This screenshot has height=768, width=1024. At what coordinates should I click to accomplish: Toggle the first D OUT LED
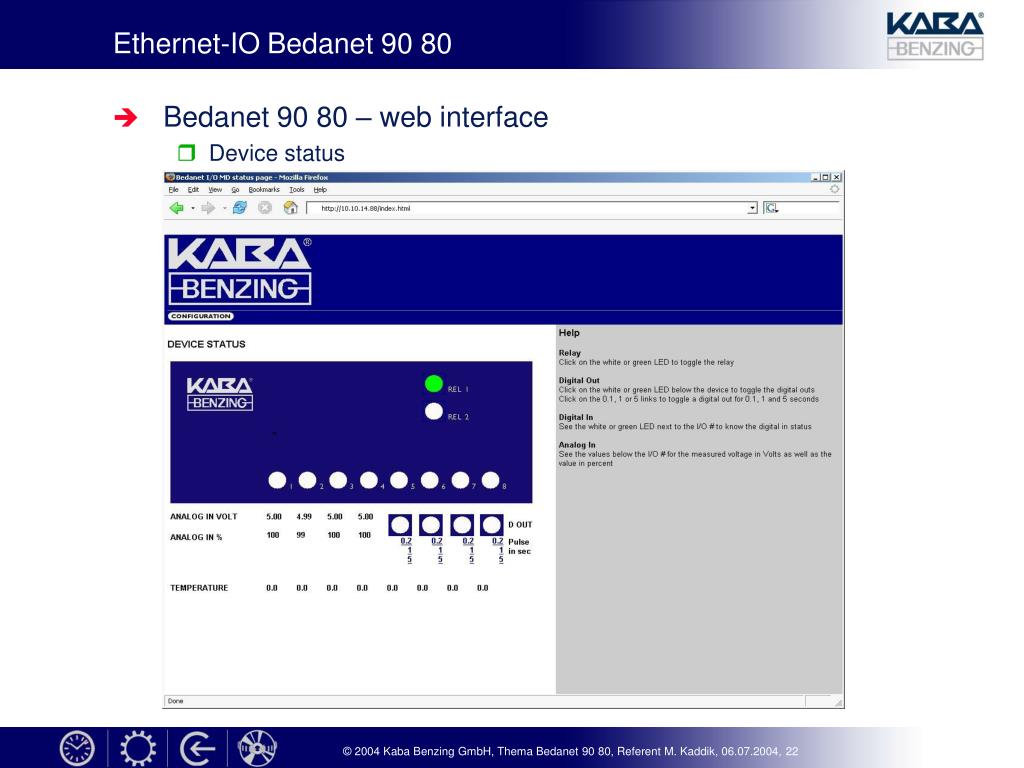[400, 524]
